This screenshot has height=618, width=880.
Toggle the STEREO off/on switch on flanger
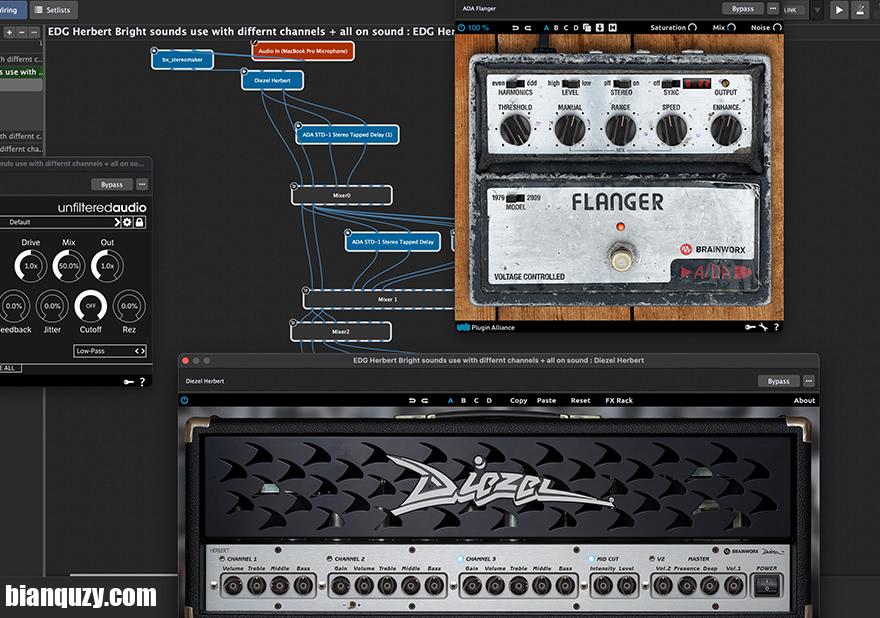(x=622, y=83)
